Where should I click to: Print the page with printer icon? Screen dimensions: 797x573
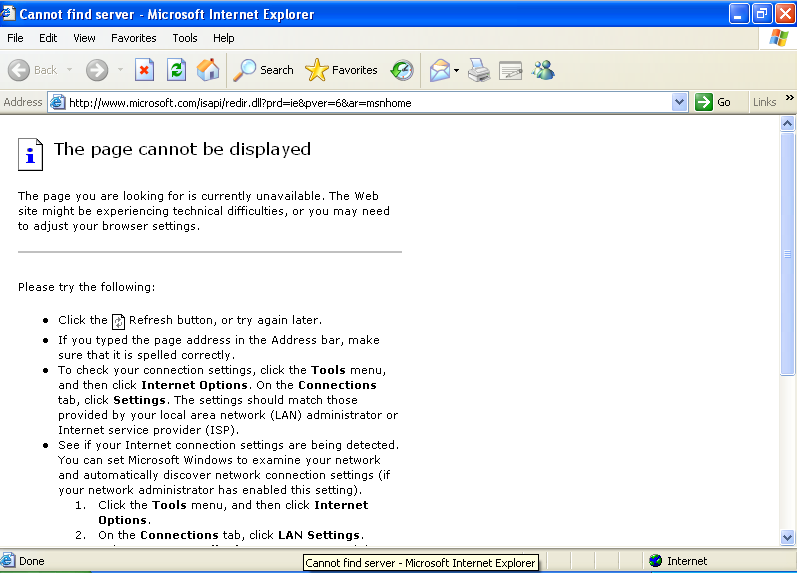pyautogui.click(x=479, y=70)
